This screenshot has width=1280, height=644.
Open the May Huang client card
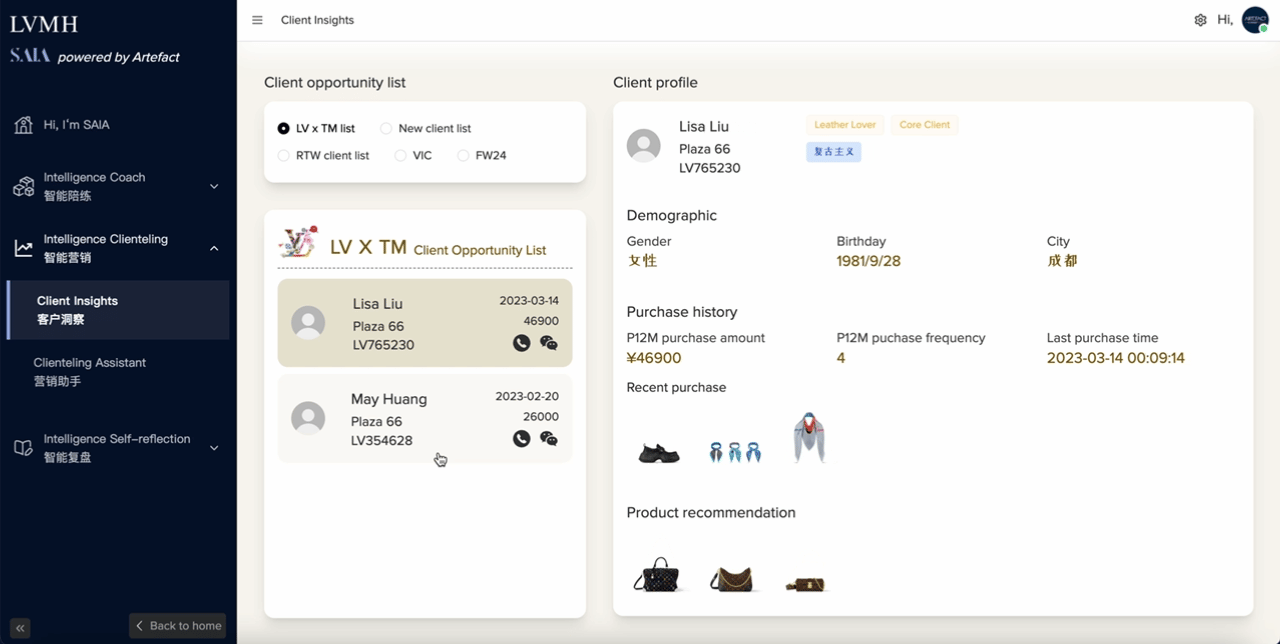[x=425, y=419]
